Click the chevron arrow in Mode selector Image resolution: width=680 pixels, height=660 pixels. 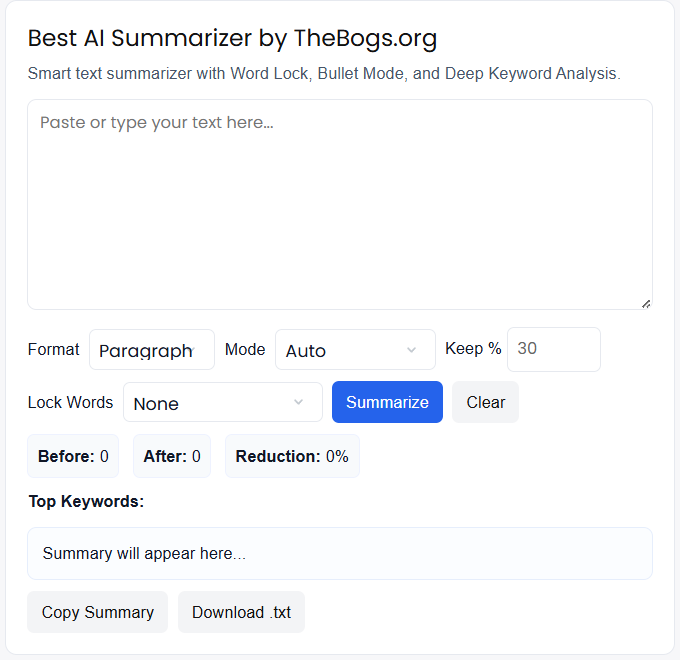pos(412,350)
